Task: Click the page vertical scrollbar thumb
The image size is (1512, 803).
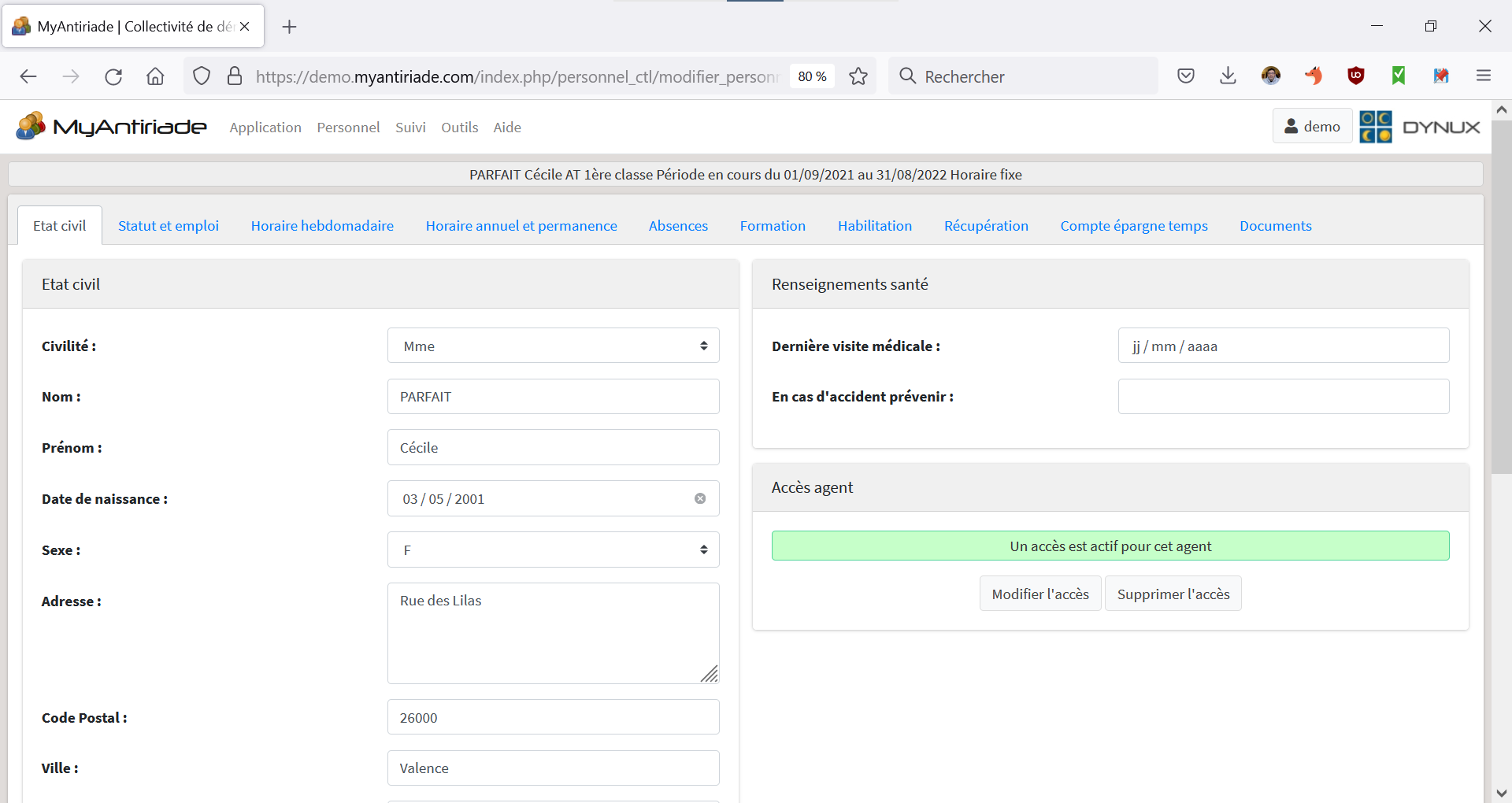Action: click(x=1501, y=298)
